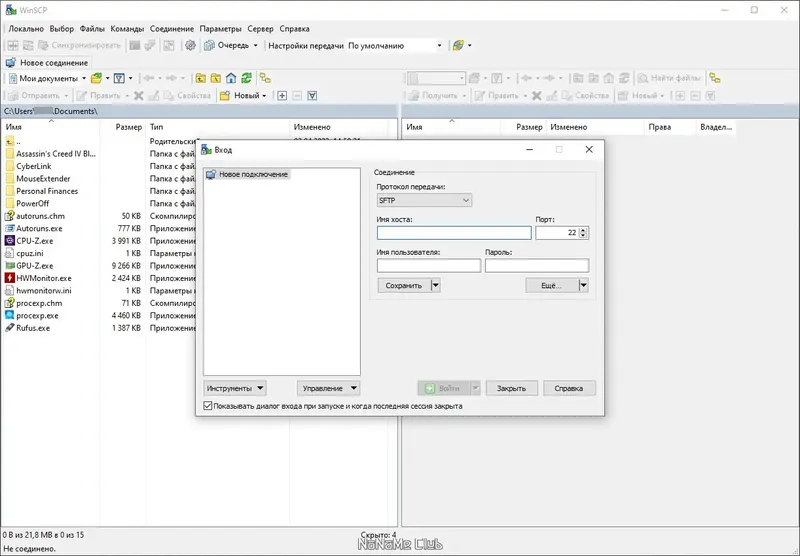Click the open directory folder icon in local panel

tap(96, 79)
